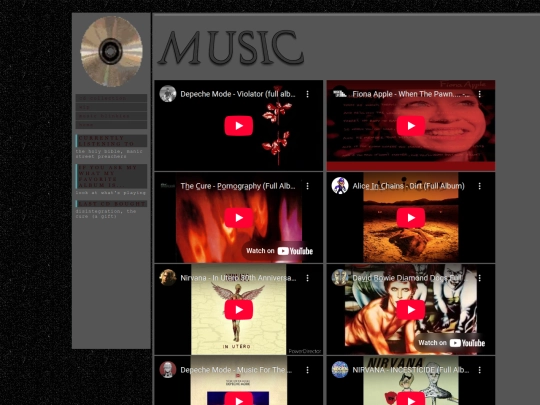This screenshot has height=405, width=540.
Task: Play the David Bowie Diamond Dogs video
Action: pyautogui.click(x=411, y=310)
